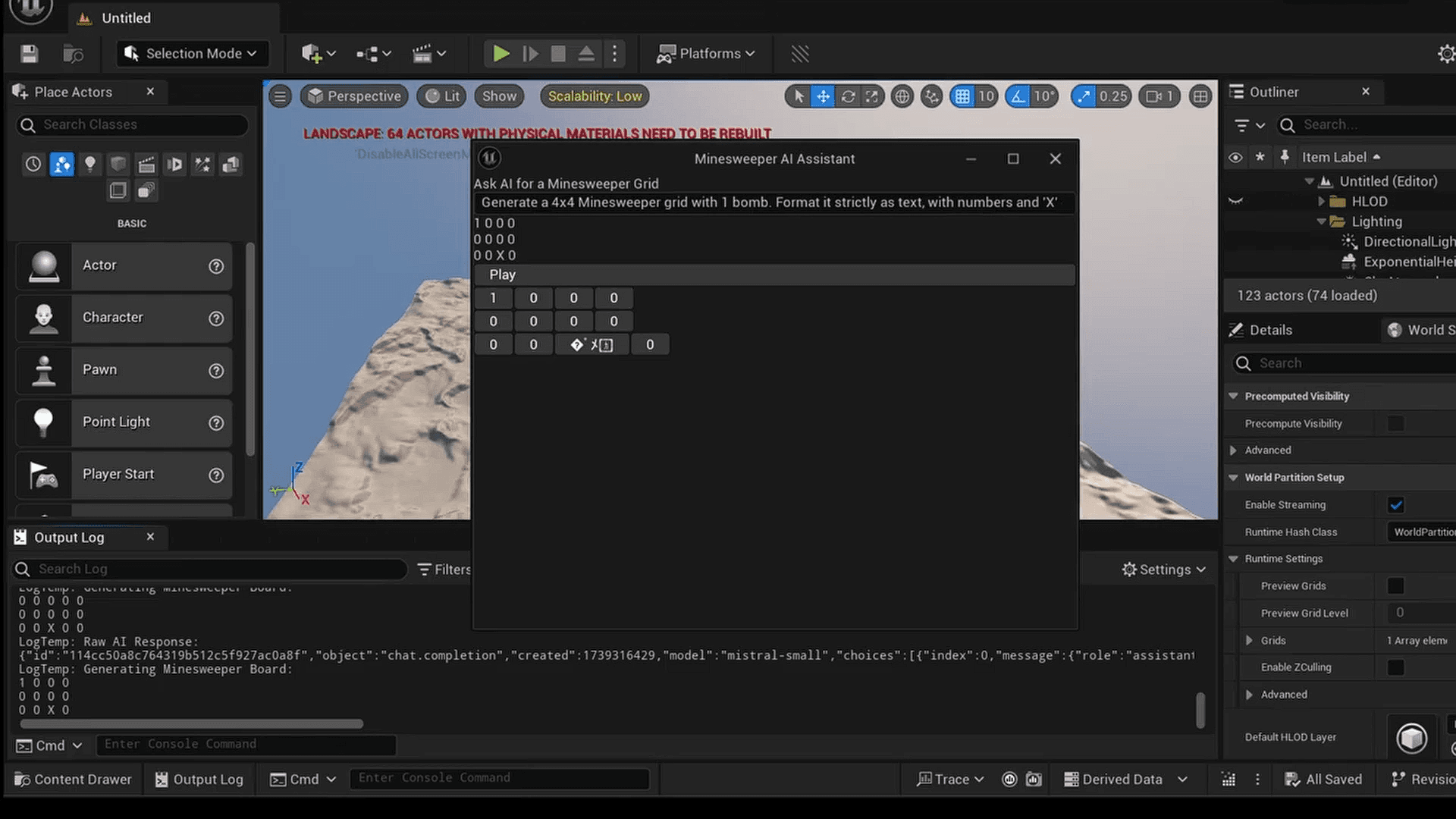The width and height of the screenshot is (1456, 819).
Task: Open the viewport Show menu
Action: point(499,96)
